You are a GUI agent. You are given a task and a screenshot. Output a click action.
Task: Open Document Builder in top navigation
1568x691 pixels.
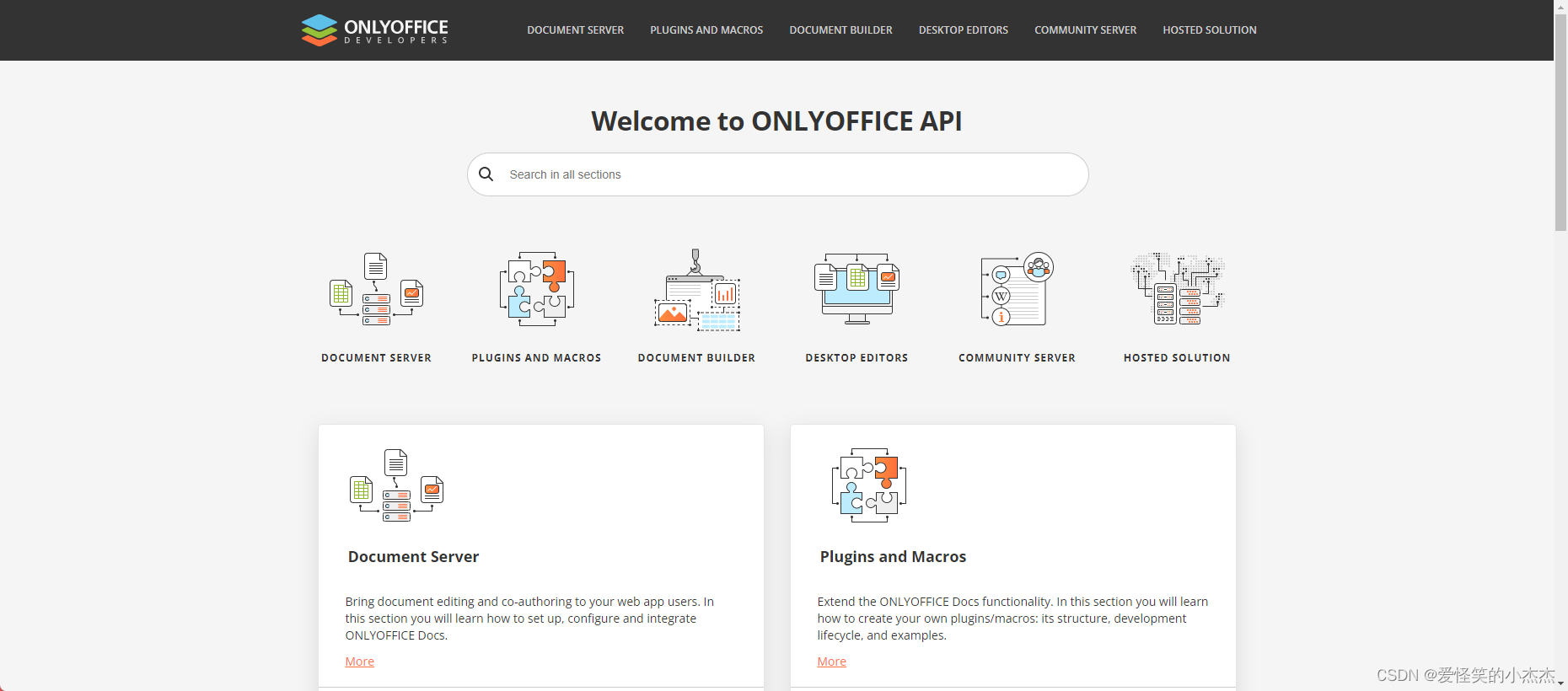coord(840,30)
